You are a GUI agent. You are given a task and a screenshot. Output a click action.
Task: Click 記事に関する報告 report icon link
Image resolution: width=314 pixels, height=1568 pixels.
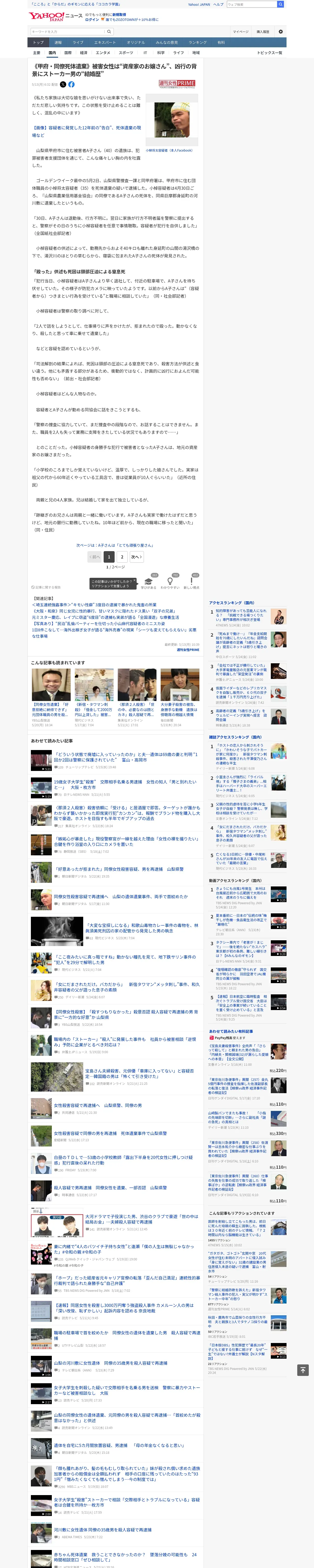46,587
